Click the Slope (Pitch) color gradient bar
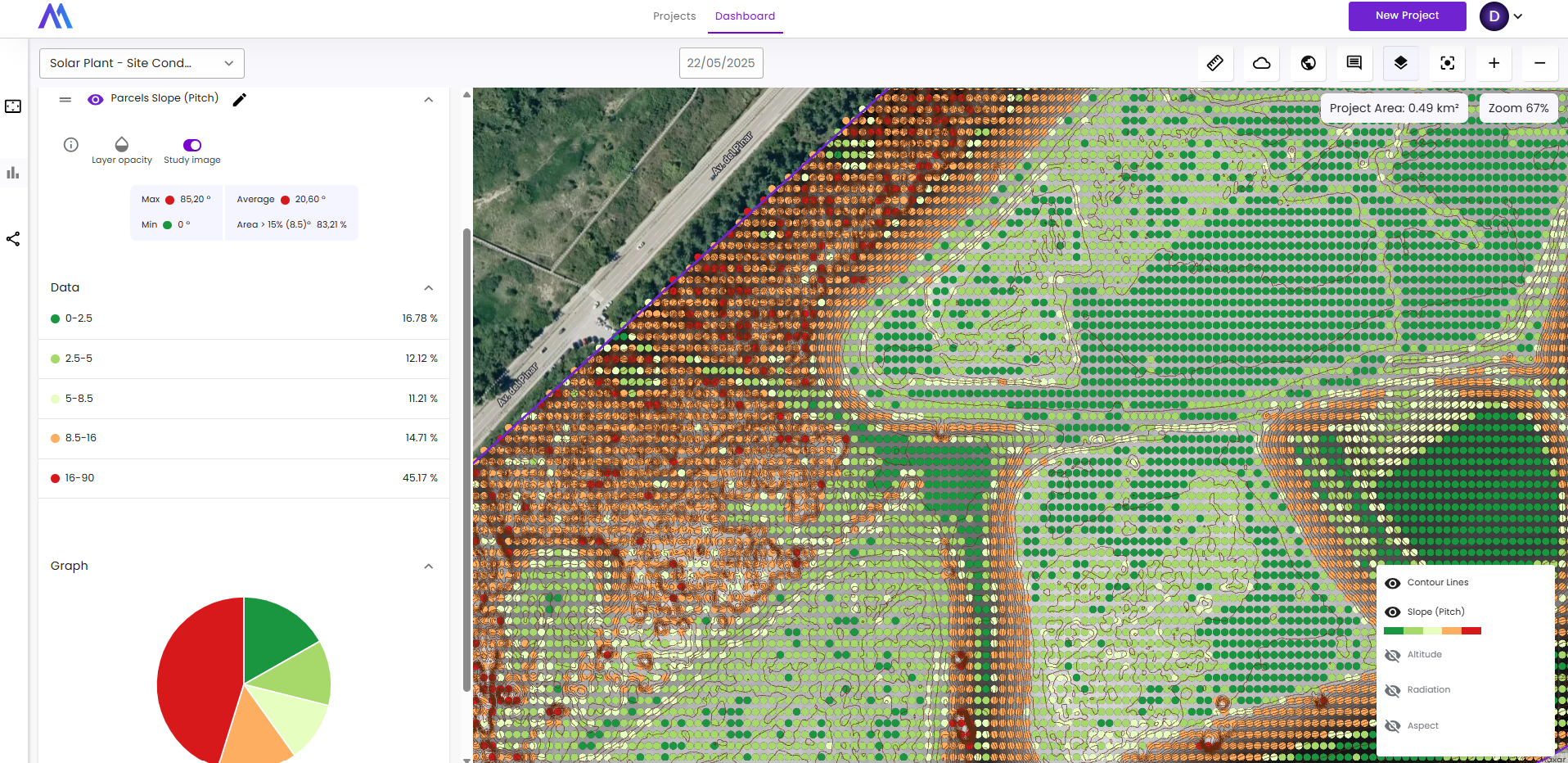 tap(1432, 631)
